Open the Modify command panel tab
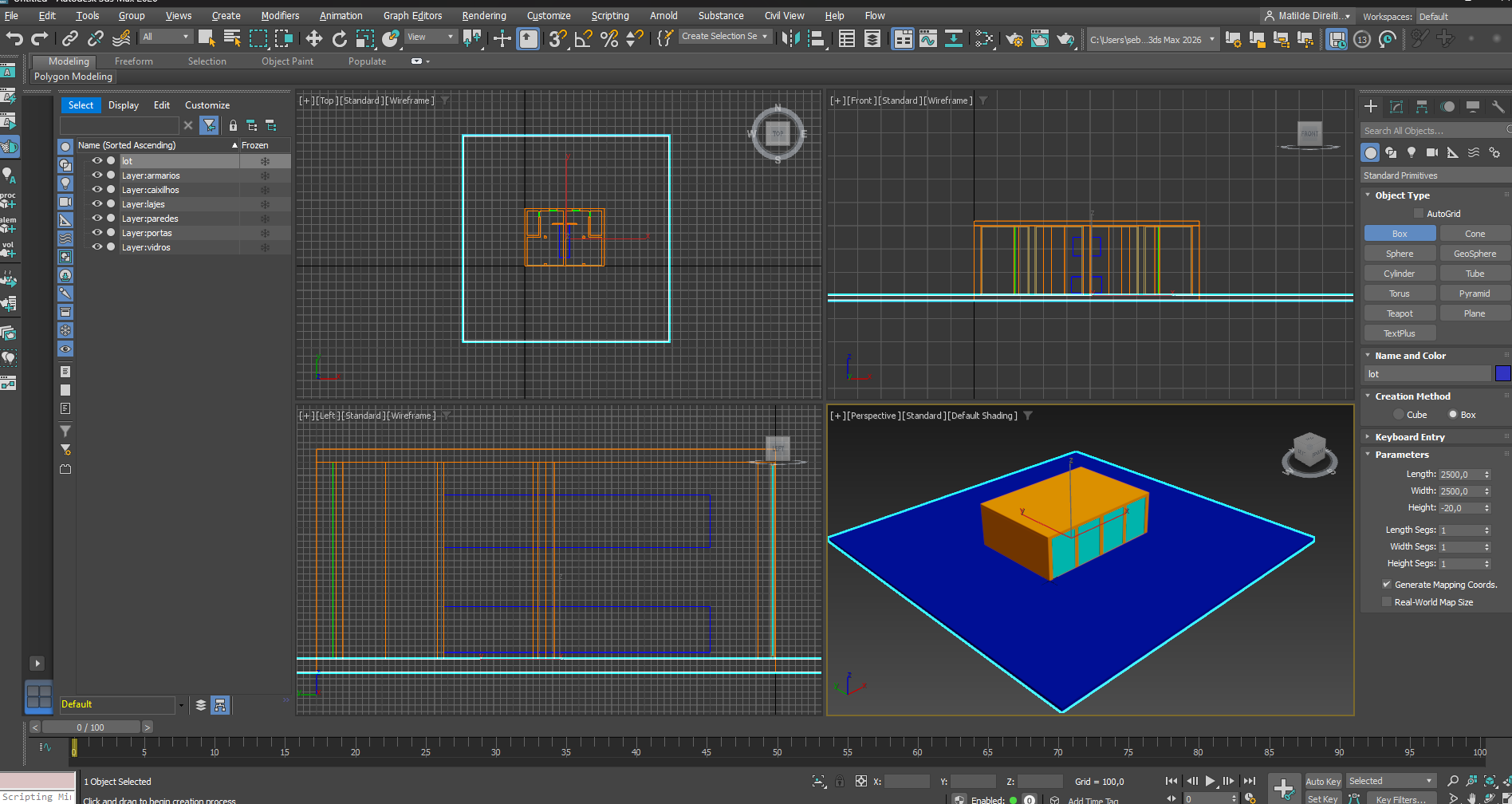 point(1396,107)
